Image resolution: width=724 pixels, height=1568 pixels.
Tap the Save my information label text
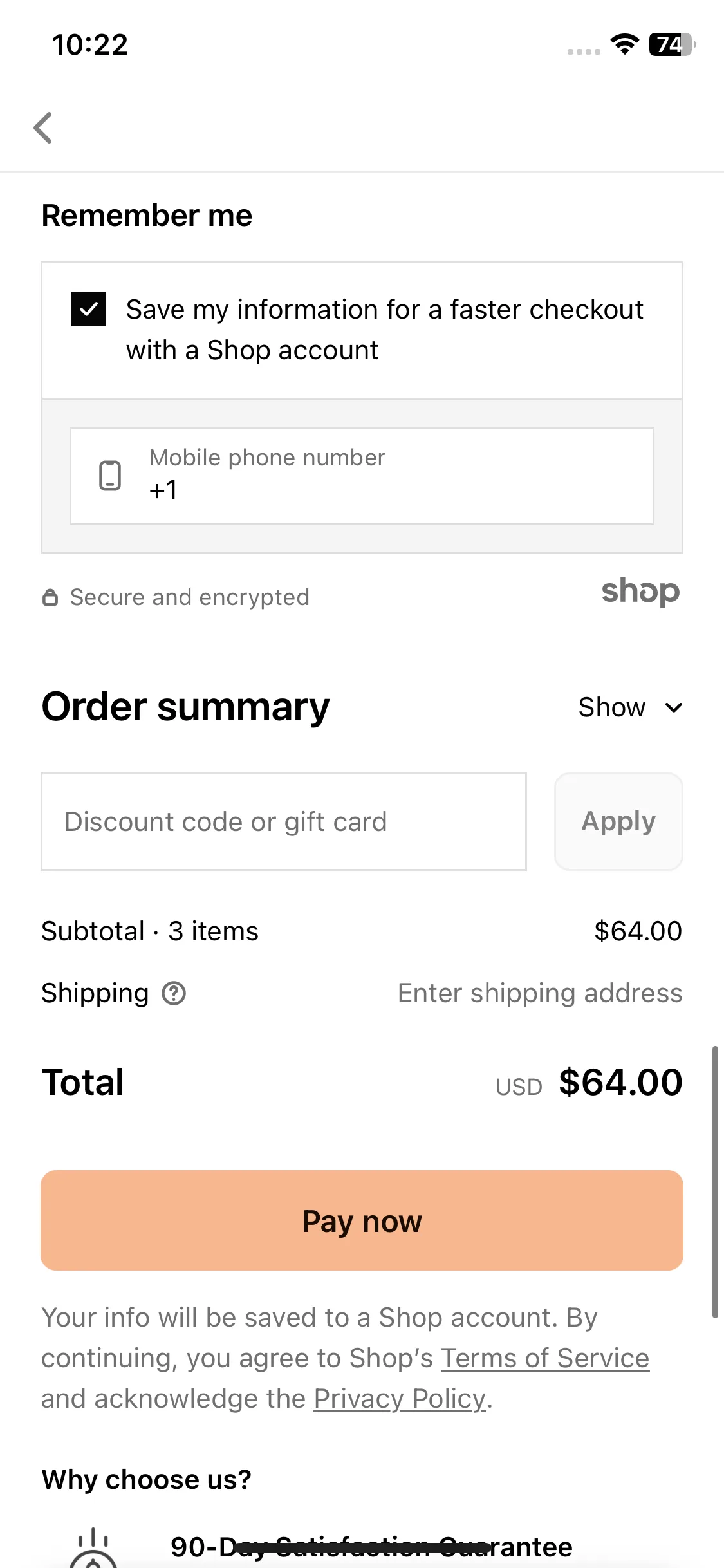(384, 330)
